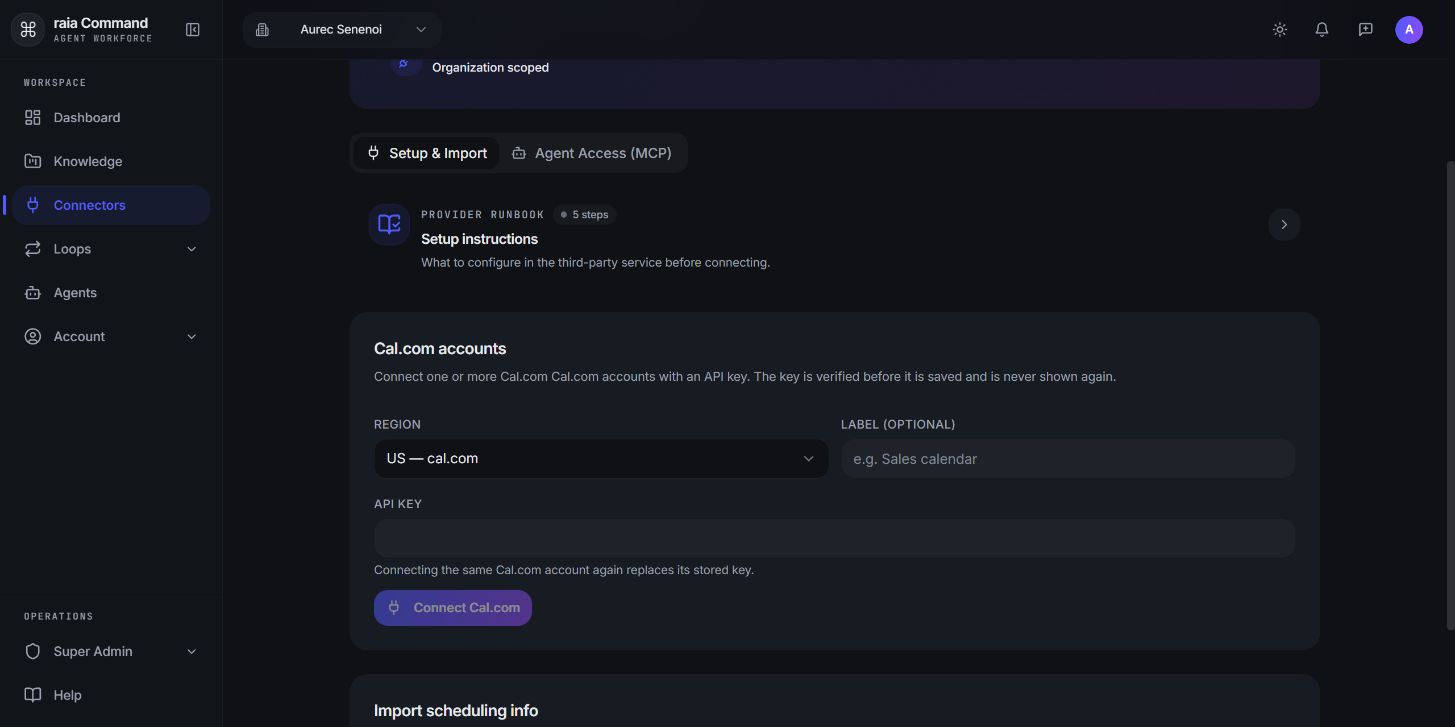Focus the API Key input field
The width and height of the screenshot is (1455, 727).
834,538
